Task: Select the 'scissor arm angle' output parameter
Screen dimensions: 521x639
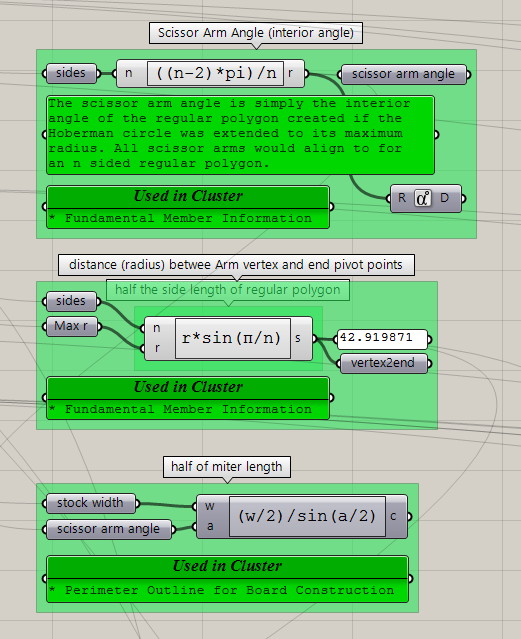Action: point(403,74)
